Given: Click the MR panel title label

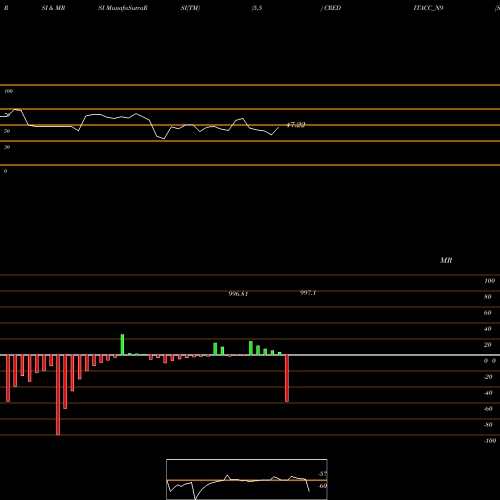Looking at the screenshot, I should pyautogui.click(x=446, y=260).
